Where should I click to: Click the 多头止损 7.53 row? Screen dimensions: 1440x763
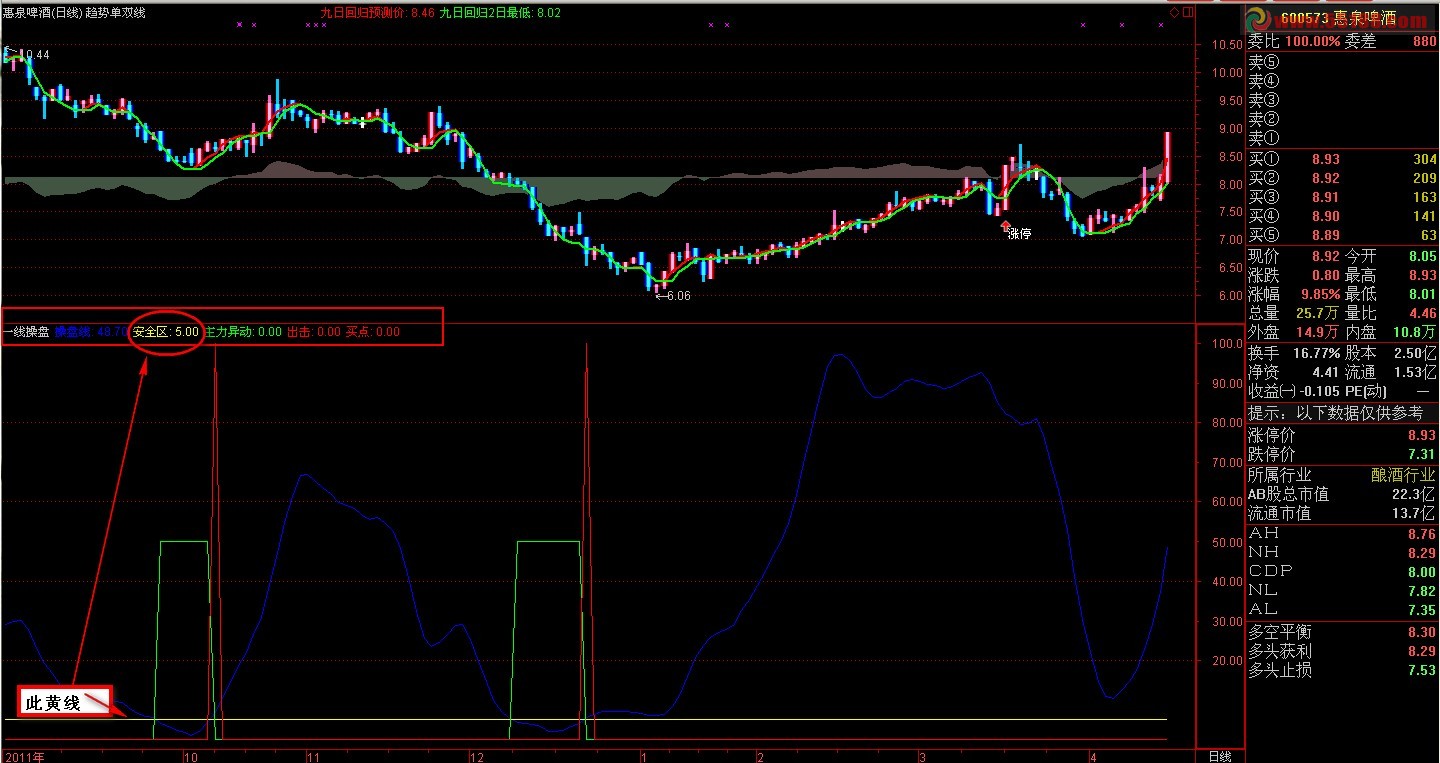pyautogui.click(x=1342, y=670)
